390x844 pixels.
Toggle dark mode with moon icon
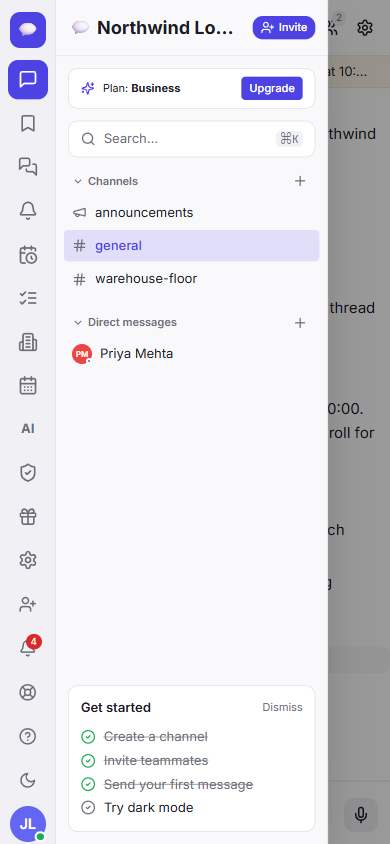(28, 780)
